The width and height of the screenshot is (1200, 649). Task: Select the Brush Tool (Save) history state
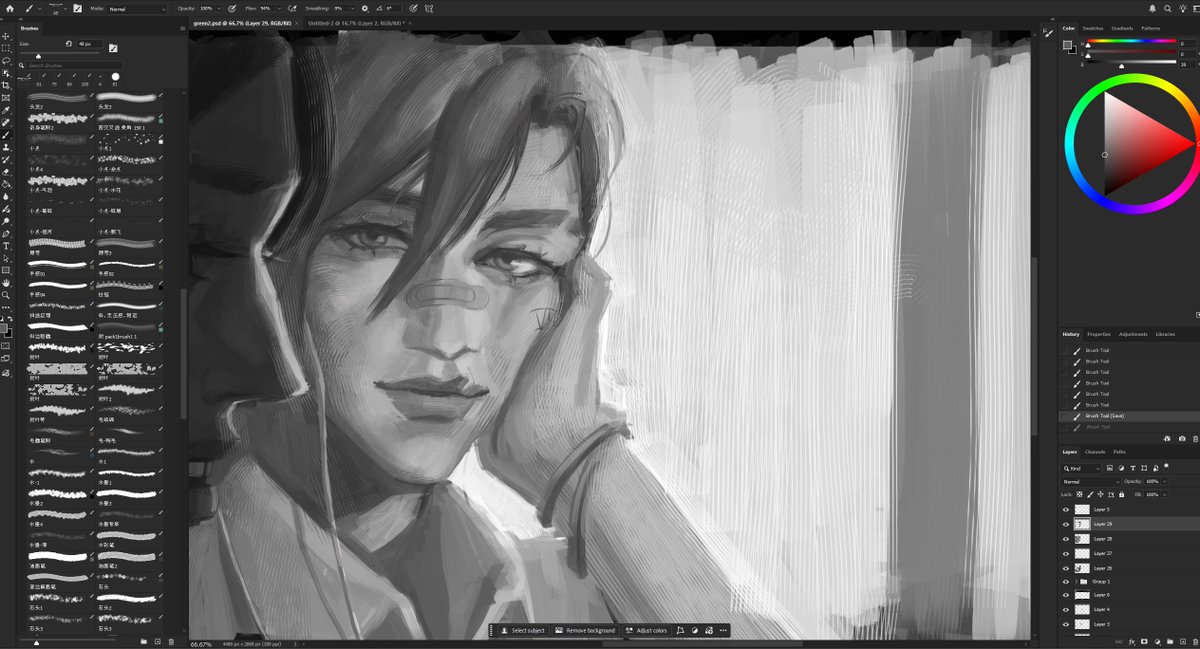[1128, 416]
